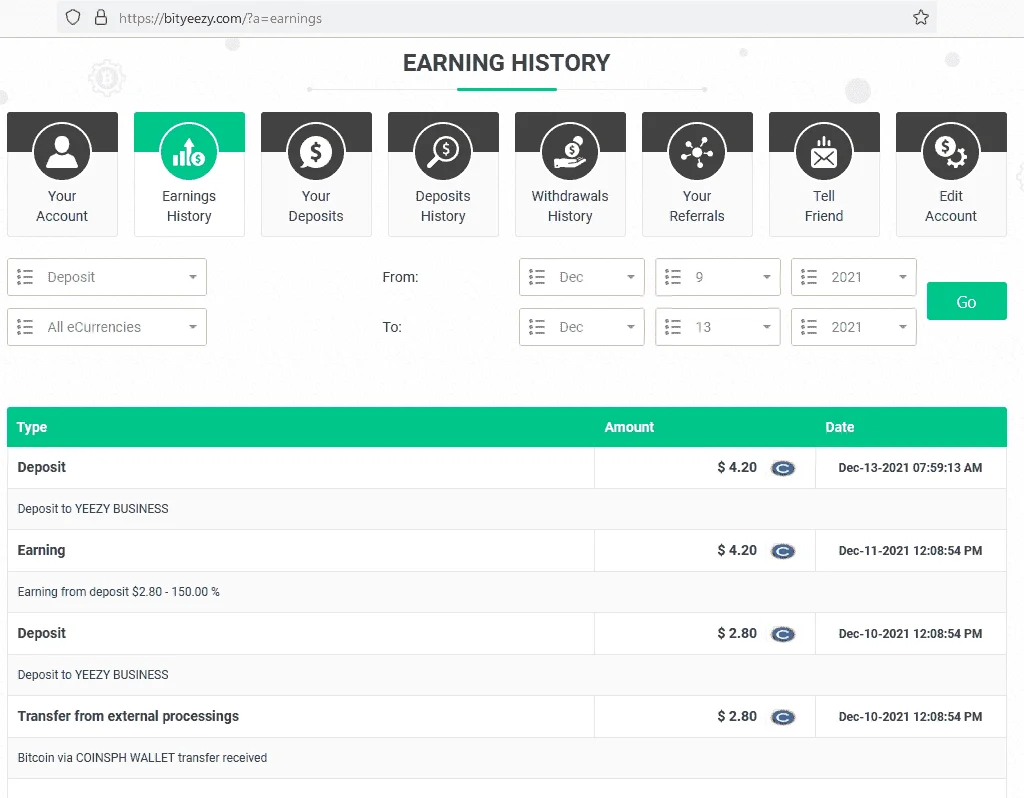Click the From: label
The height and width of the screenshot is (798, 1024).
click(400, 277)
